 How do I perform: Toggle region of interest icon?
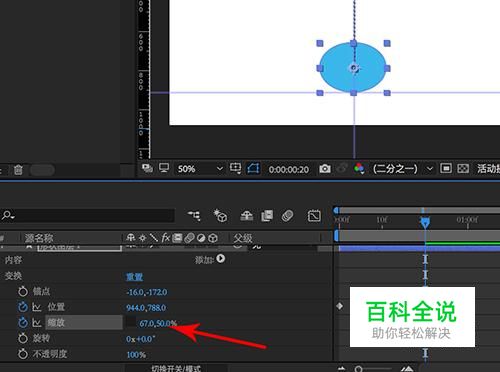[x=446, y=168]
